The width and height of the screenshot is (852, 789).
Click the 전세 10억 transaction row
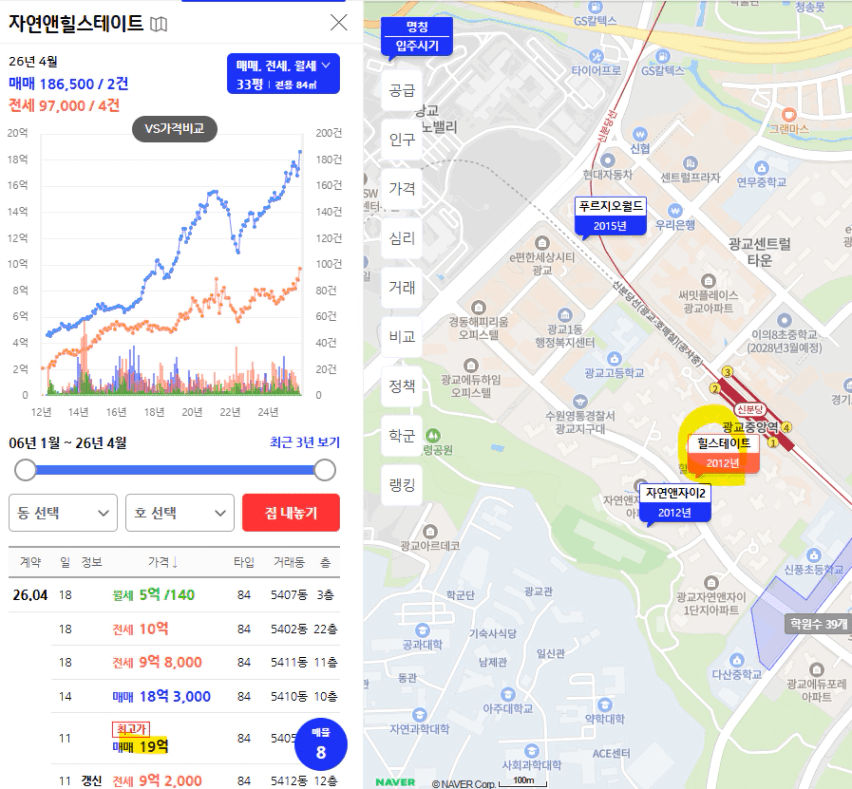click(196, 629)
